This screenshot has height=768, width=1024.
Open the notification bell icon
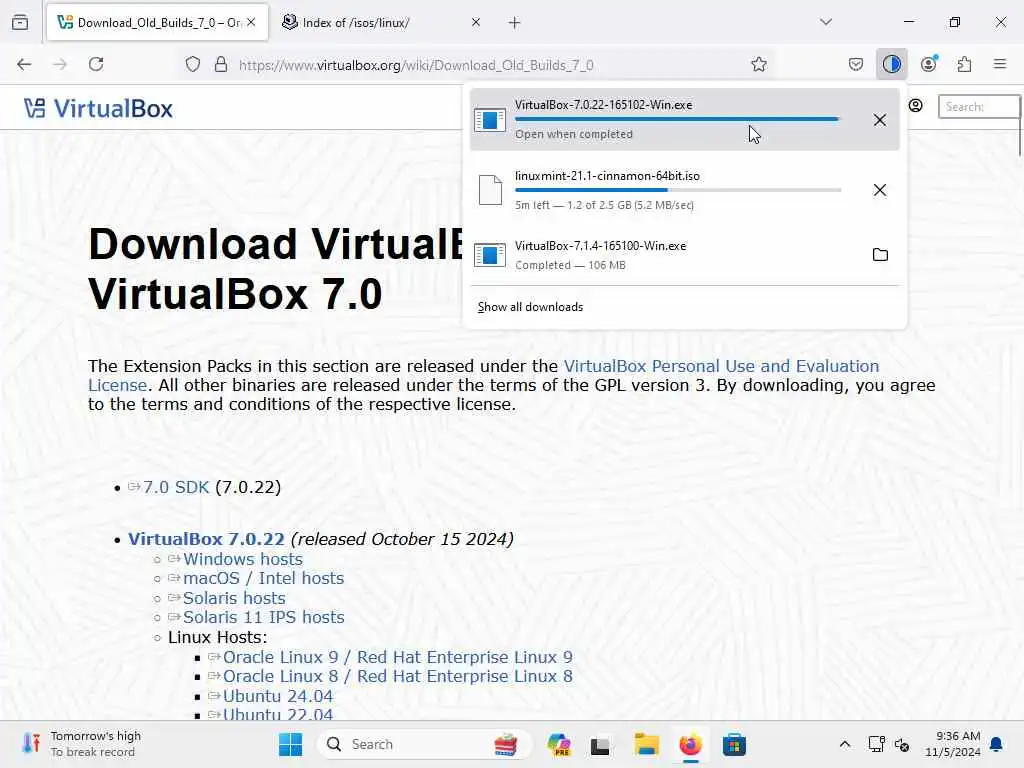click(997, 744)
